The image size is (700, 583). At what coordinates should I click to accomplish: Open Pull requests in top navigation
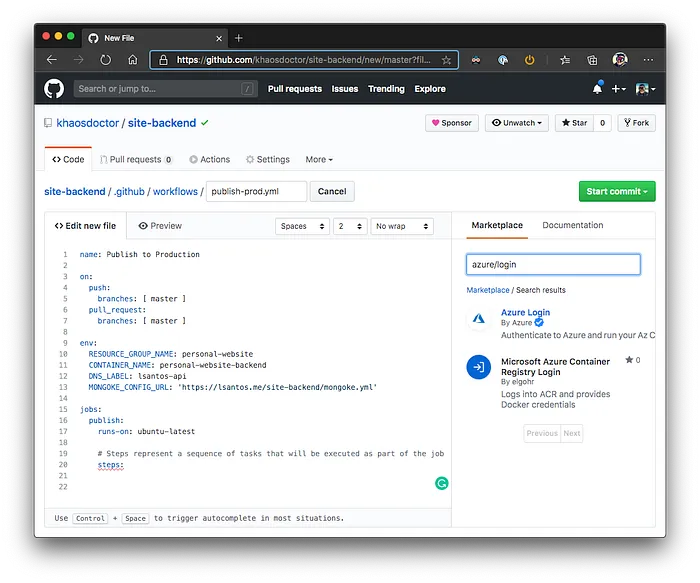pyautogui.click(x=295, y=89)
